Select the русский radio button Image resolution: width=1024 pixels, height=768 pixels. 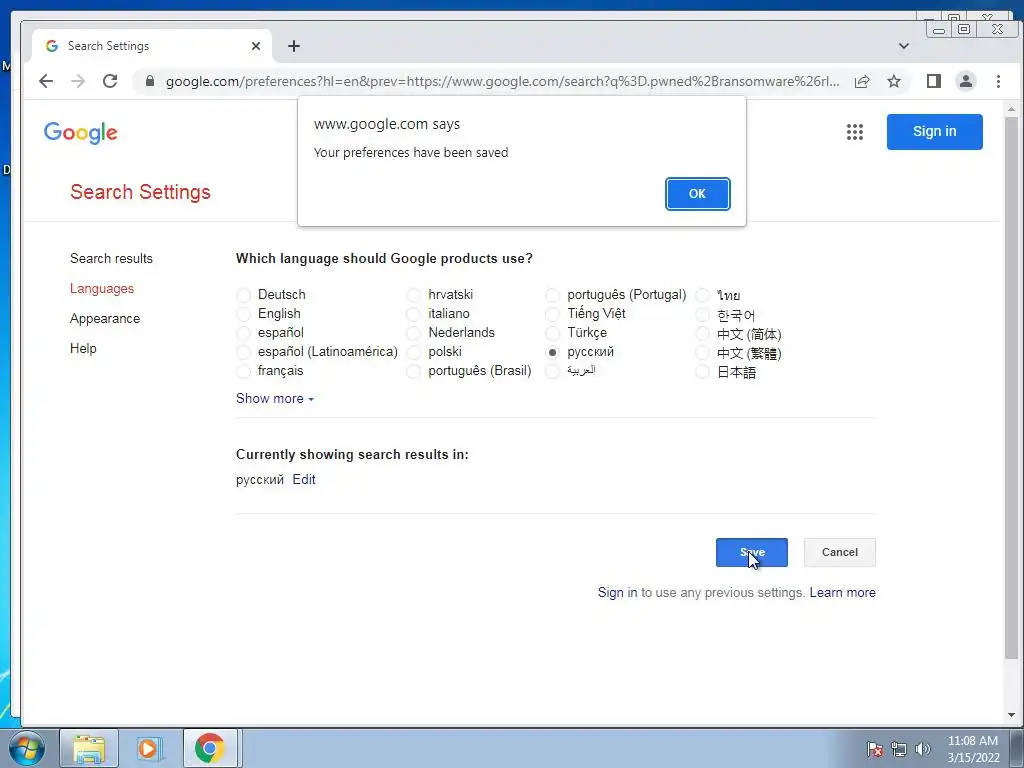552,353
